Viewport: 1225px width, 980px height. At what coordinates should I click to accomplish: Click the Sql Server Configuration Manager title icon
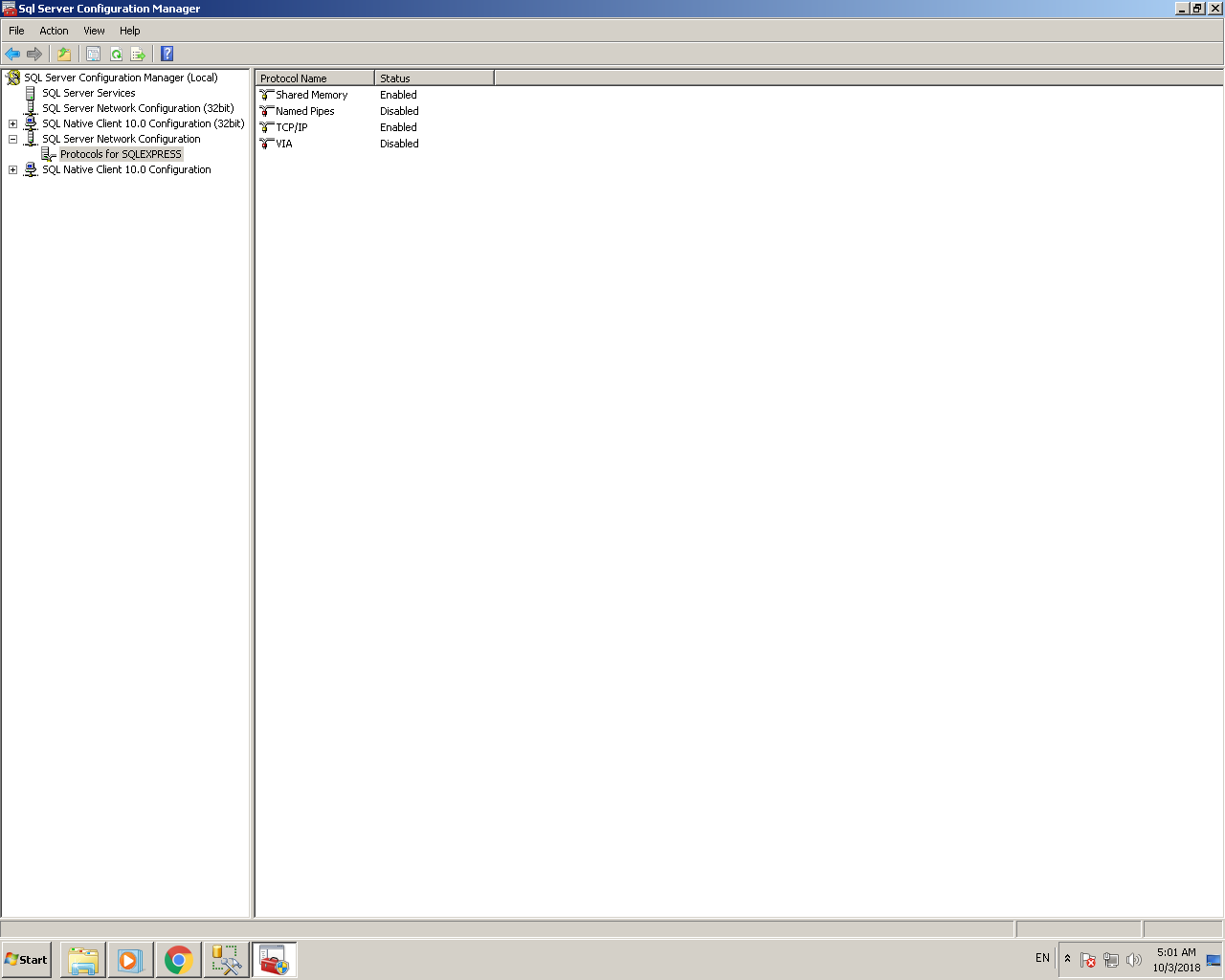tap(10, 9)
